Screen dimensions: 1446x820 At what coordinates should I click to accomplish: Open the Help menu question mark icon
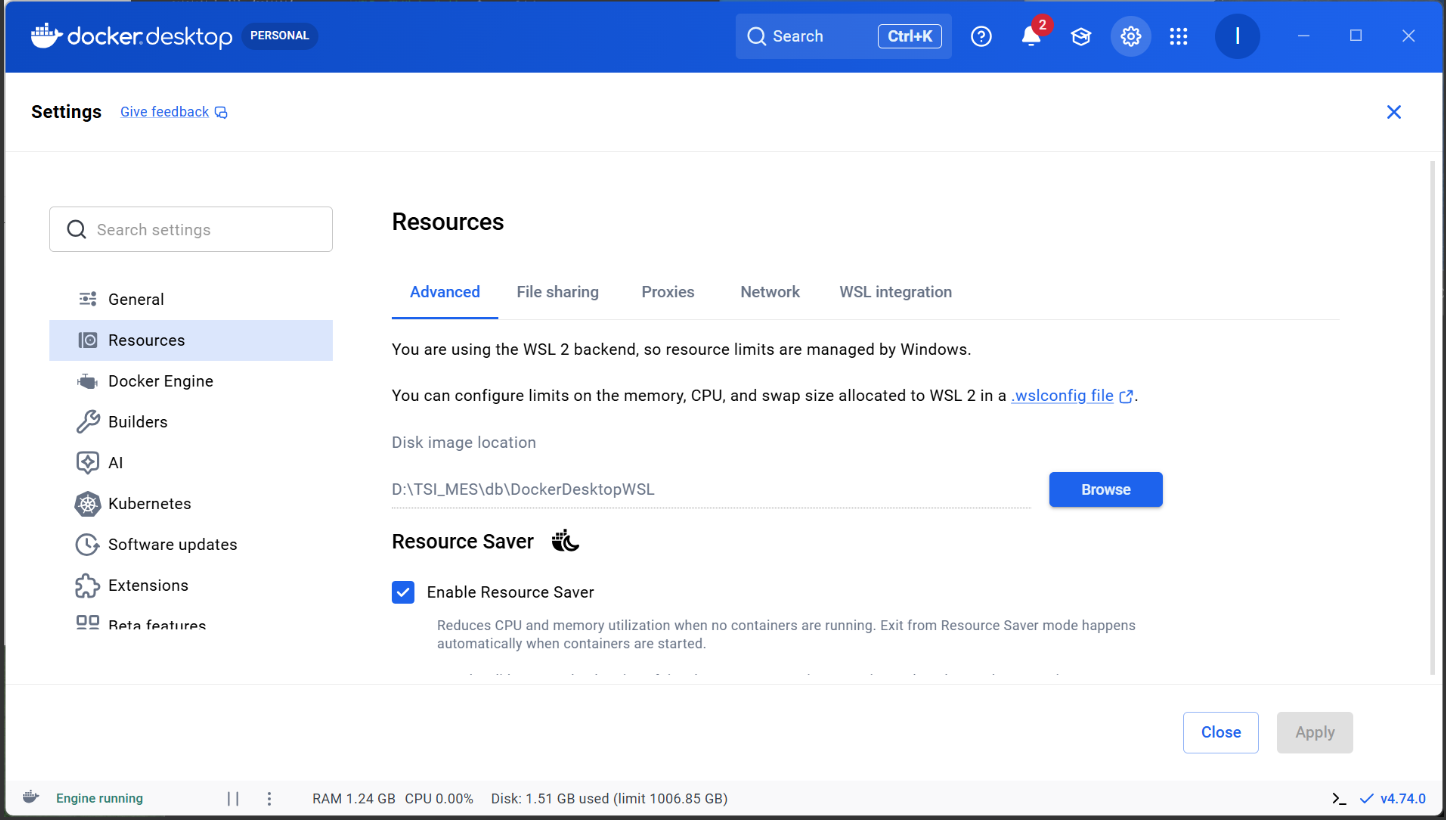pyautogui.click(x=982, y=36)
